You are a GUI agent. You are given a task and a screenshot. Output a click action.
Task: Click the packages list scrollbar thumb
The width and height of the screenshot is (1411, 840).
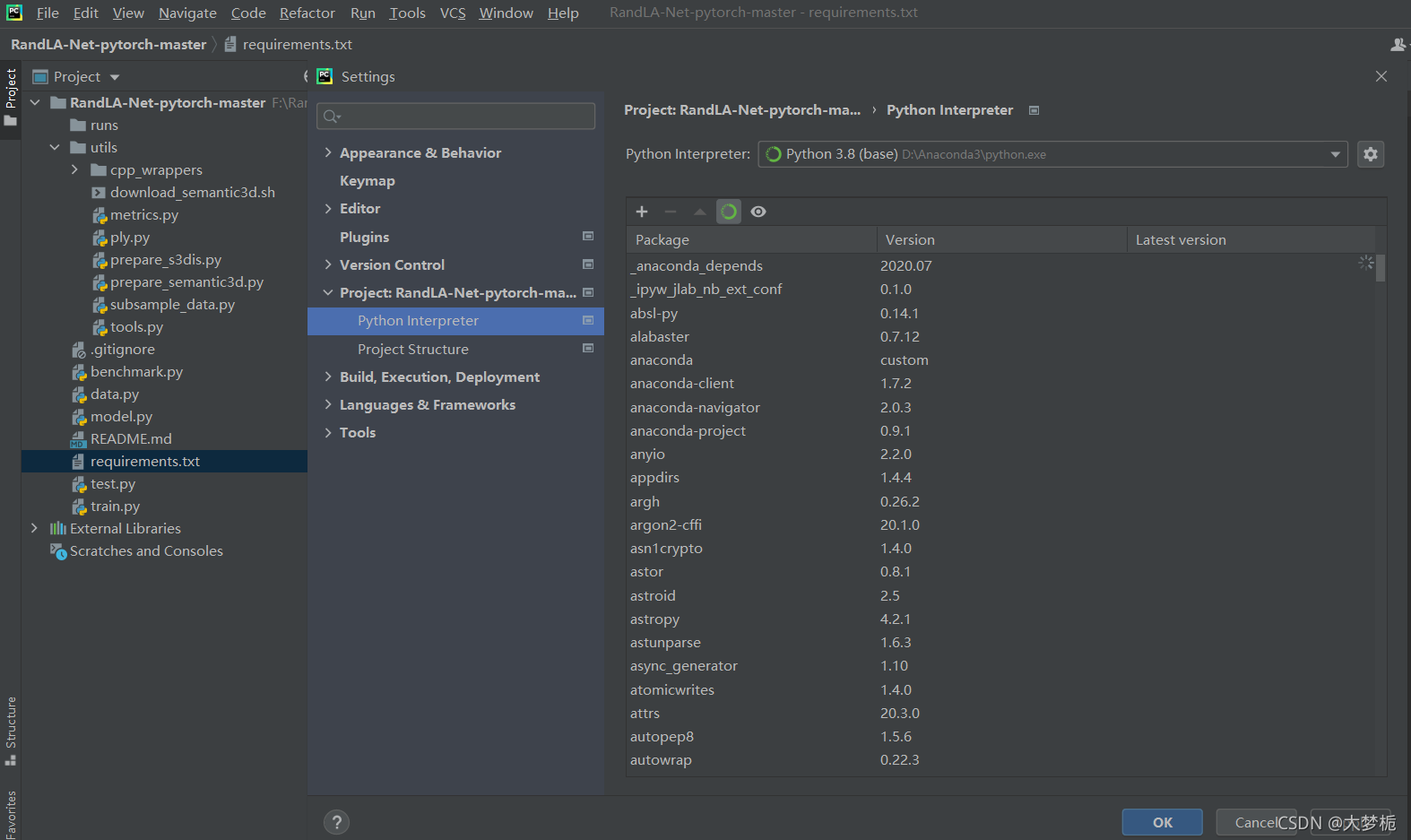(1381, 267)
